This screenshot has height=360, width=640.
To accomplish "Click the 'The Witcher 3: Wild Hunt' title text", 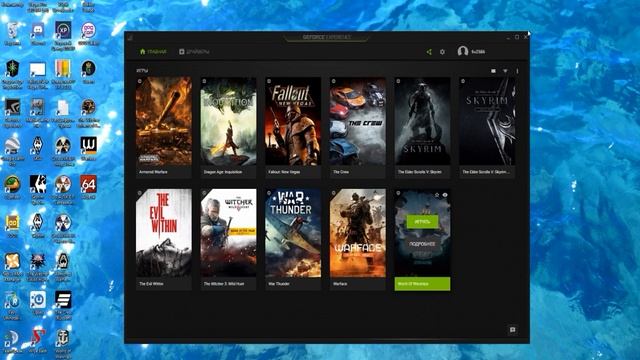I will tap(224, 284).
